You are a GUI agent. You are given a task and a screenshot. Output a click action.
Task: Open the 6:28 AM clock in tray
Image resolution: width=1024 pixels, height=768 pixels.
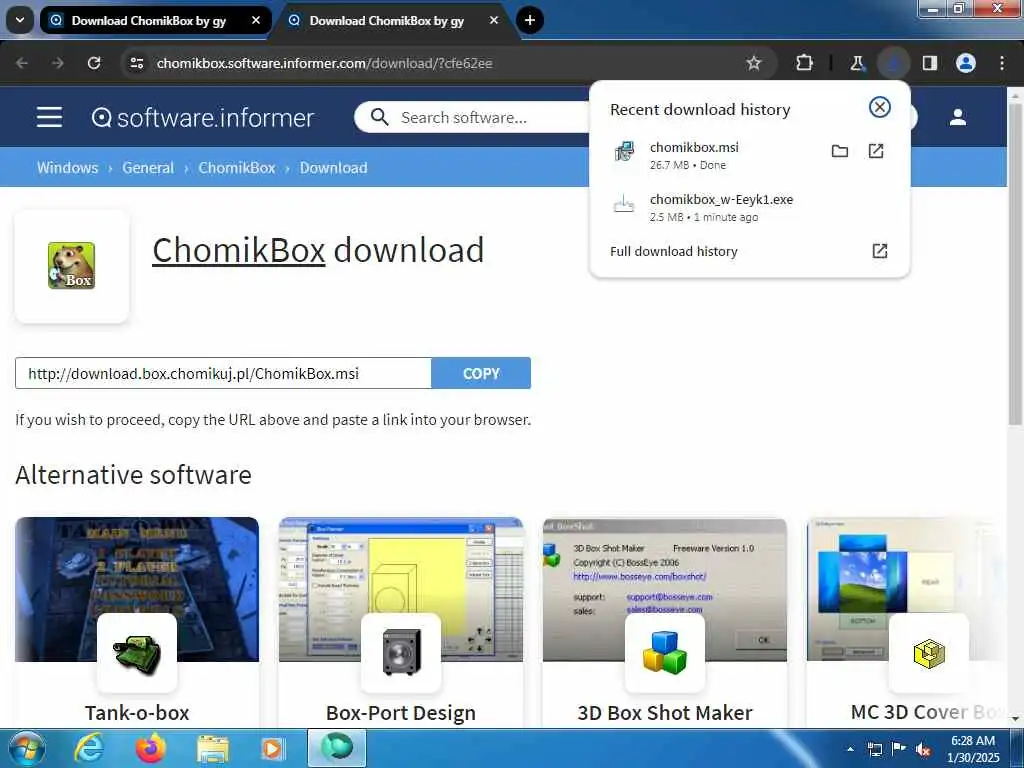973,748
